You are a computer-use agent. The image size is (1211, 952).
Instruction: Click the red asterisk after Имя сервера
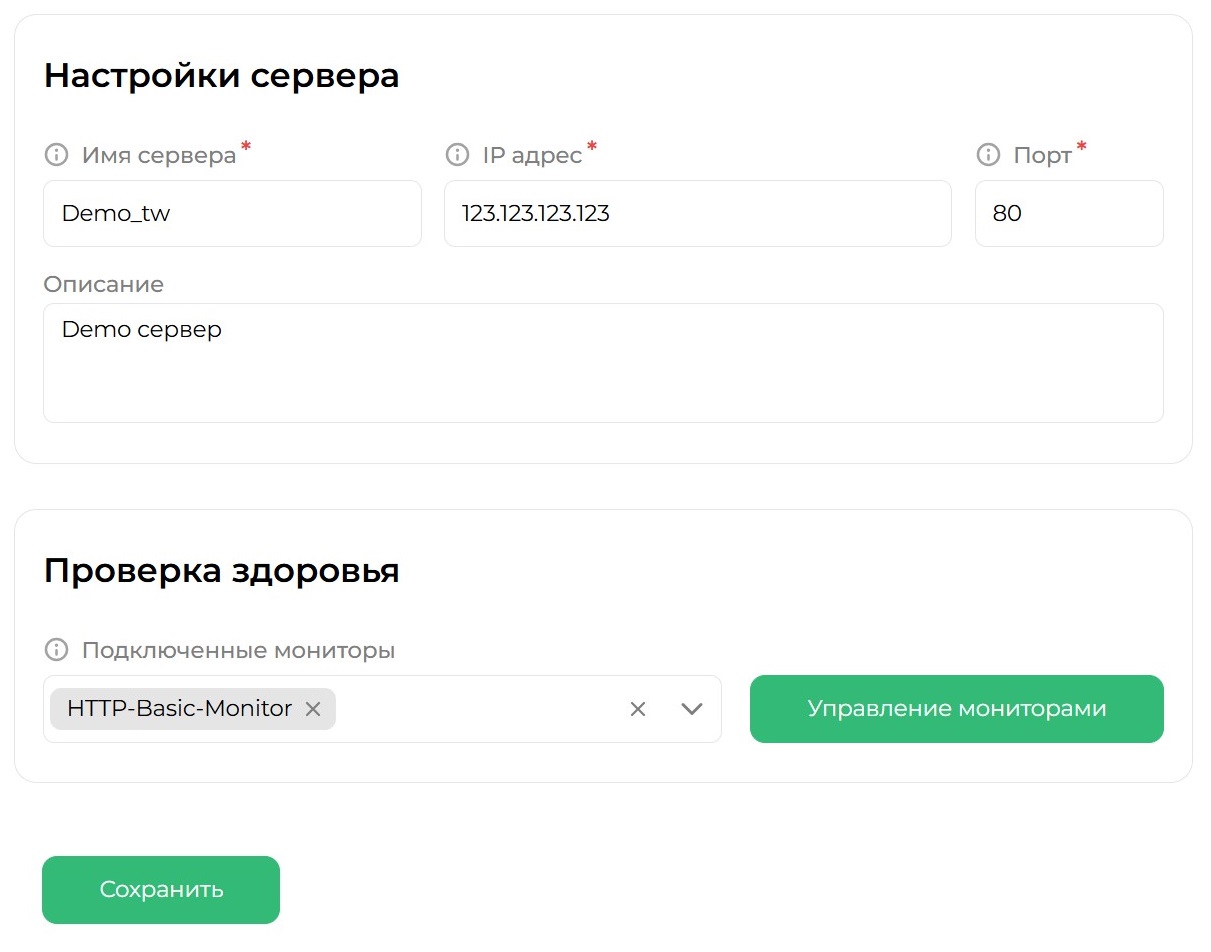click(245, 147)
